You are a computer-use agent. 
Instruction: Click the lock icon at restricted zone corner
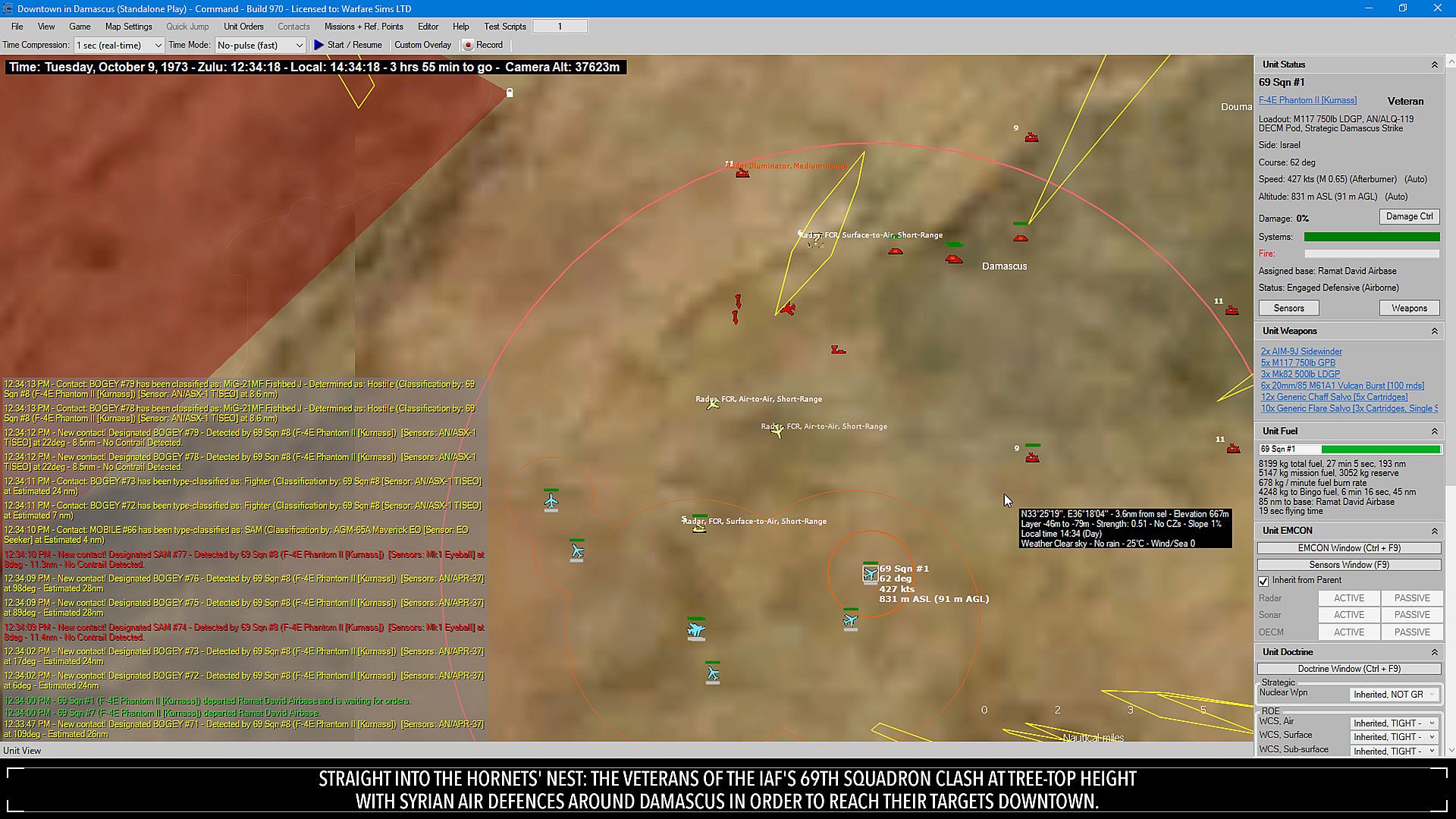pyautogui.click(x=510, y=93)
